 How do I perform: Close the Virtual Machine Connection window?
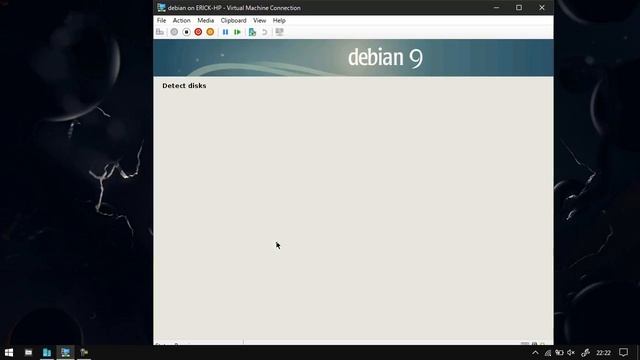(x=542, y=8)
